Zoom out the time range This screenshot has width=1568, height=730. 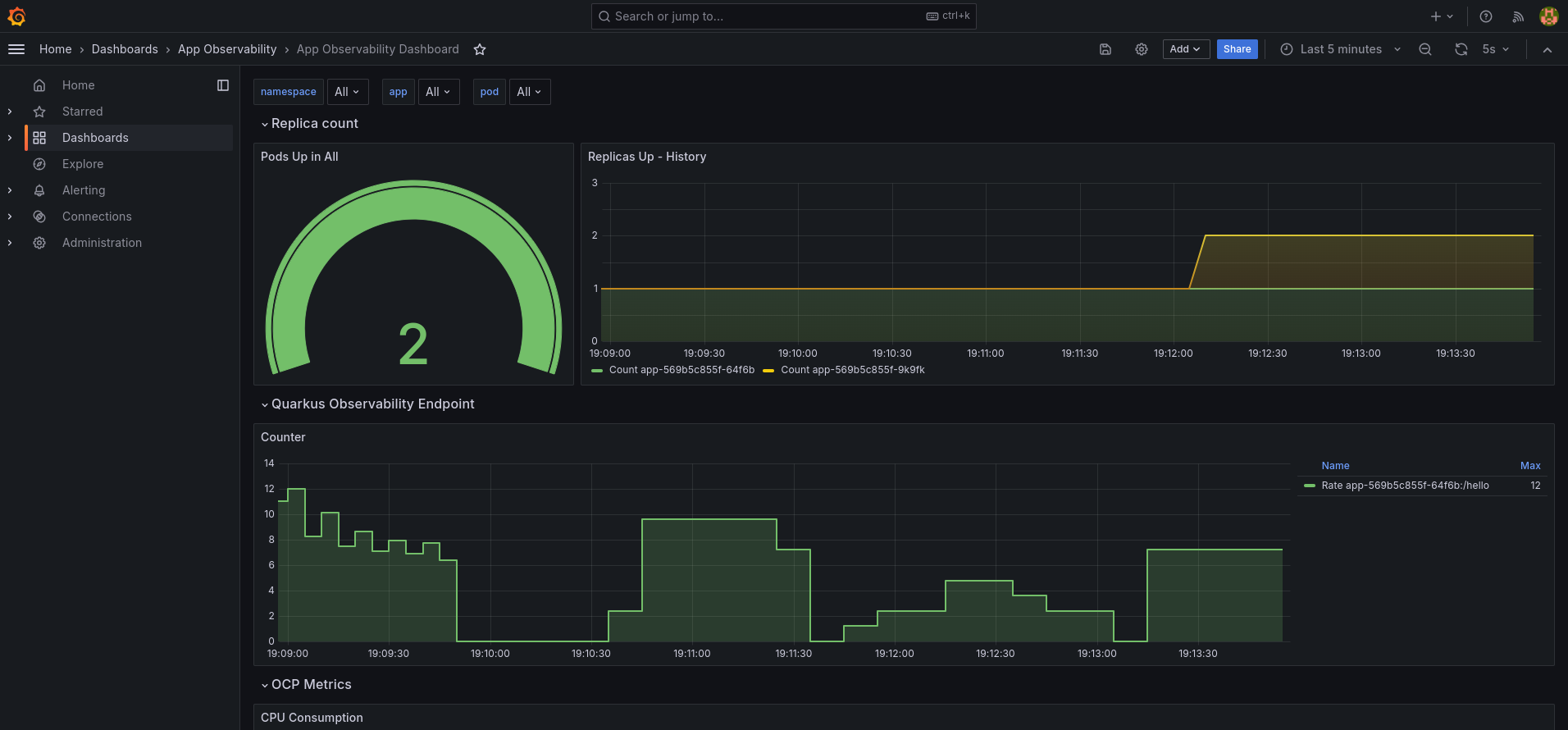[x=1425, y=49]
